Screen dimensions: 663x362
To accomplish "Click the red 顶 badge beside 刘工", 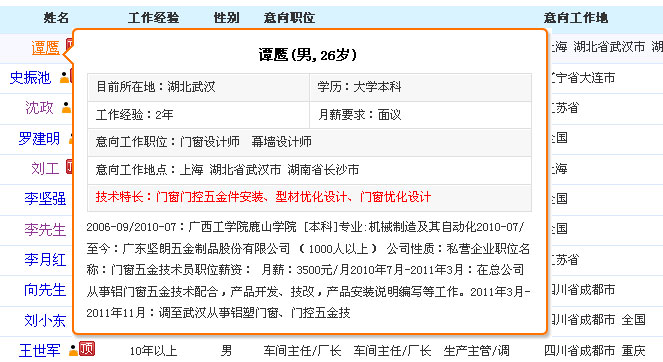I will click(x=70, y=167).
